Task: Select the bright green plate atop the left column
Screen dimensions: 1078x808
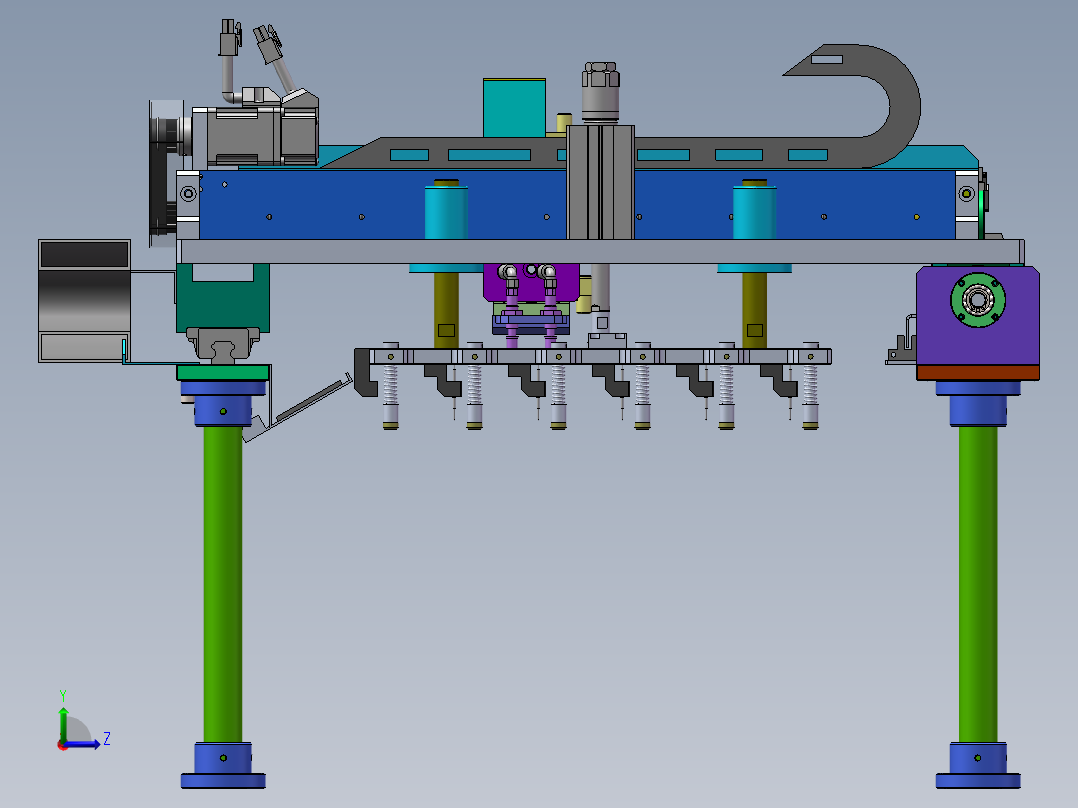Action: pyautogui.click(x=223, y=373)
